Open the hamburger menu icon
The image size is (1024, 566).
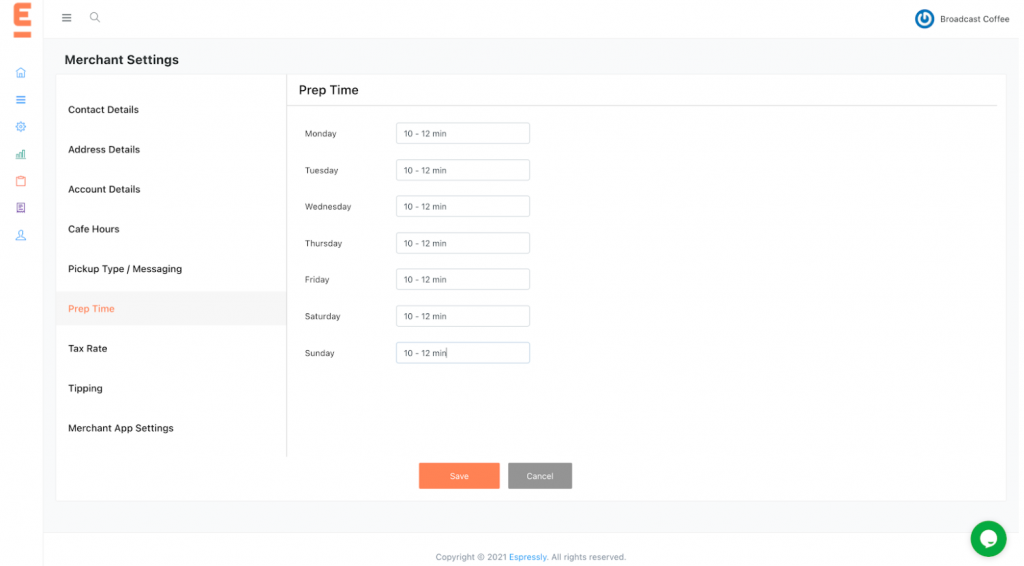(x=67, y=18)
